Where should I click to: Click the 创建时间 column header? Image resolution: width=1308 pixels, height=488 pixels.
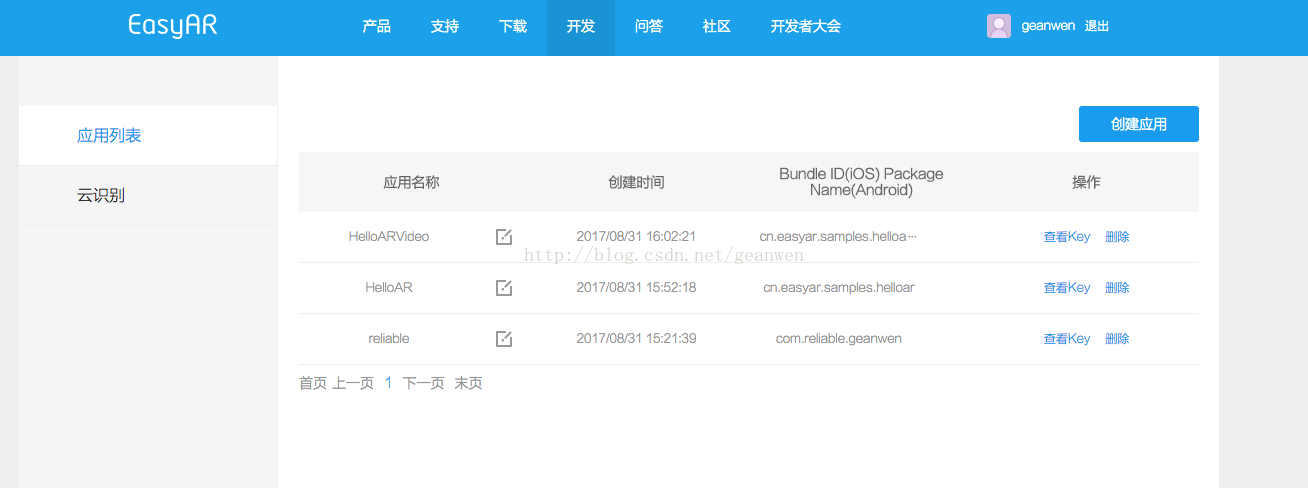pos(636,183)
